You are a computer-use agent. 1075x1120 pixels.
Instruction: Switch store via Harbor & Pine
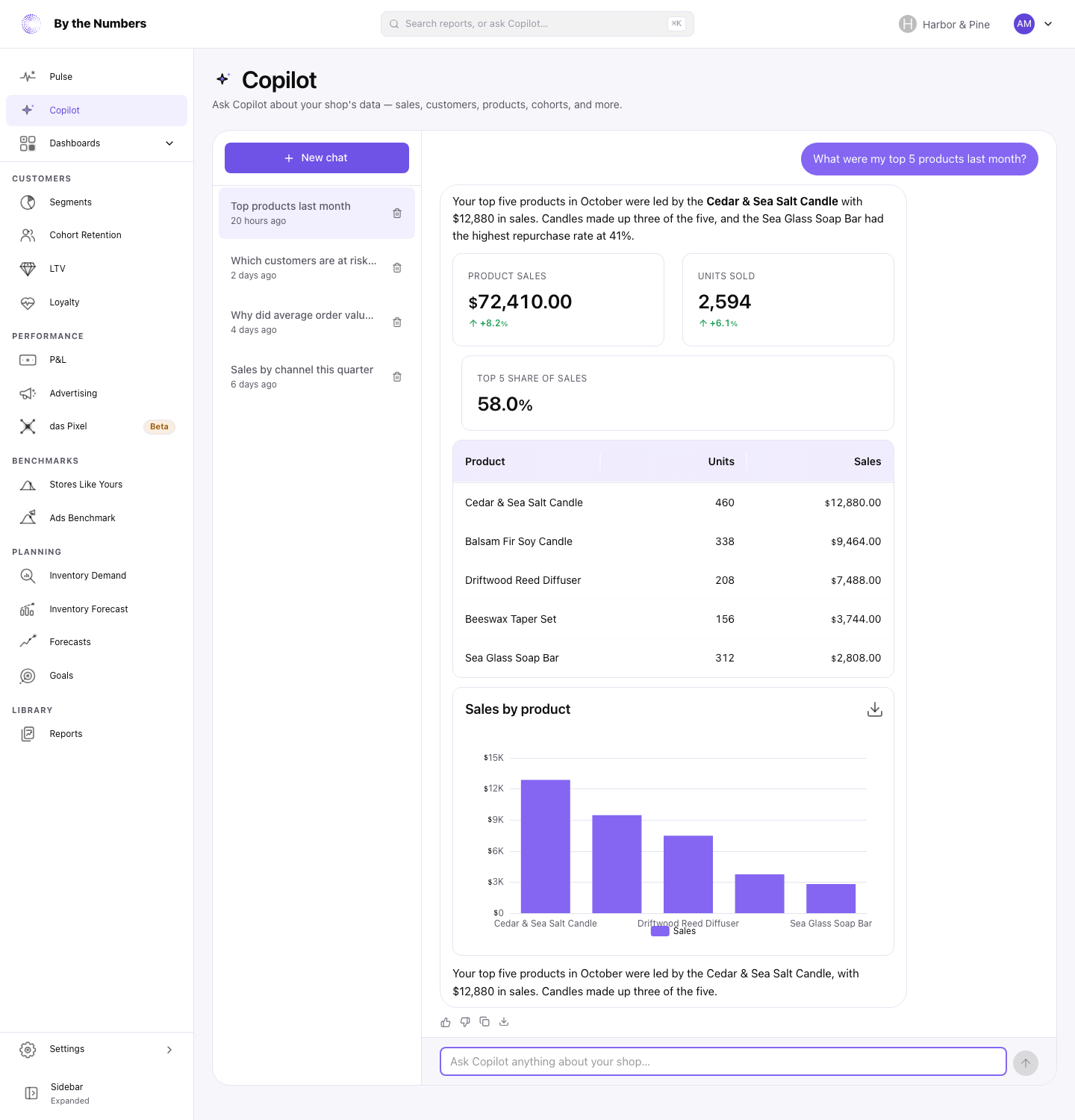point(944,24)
